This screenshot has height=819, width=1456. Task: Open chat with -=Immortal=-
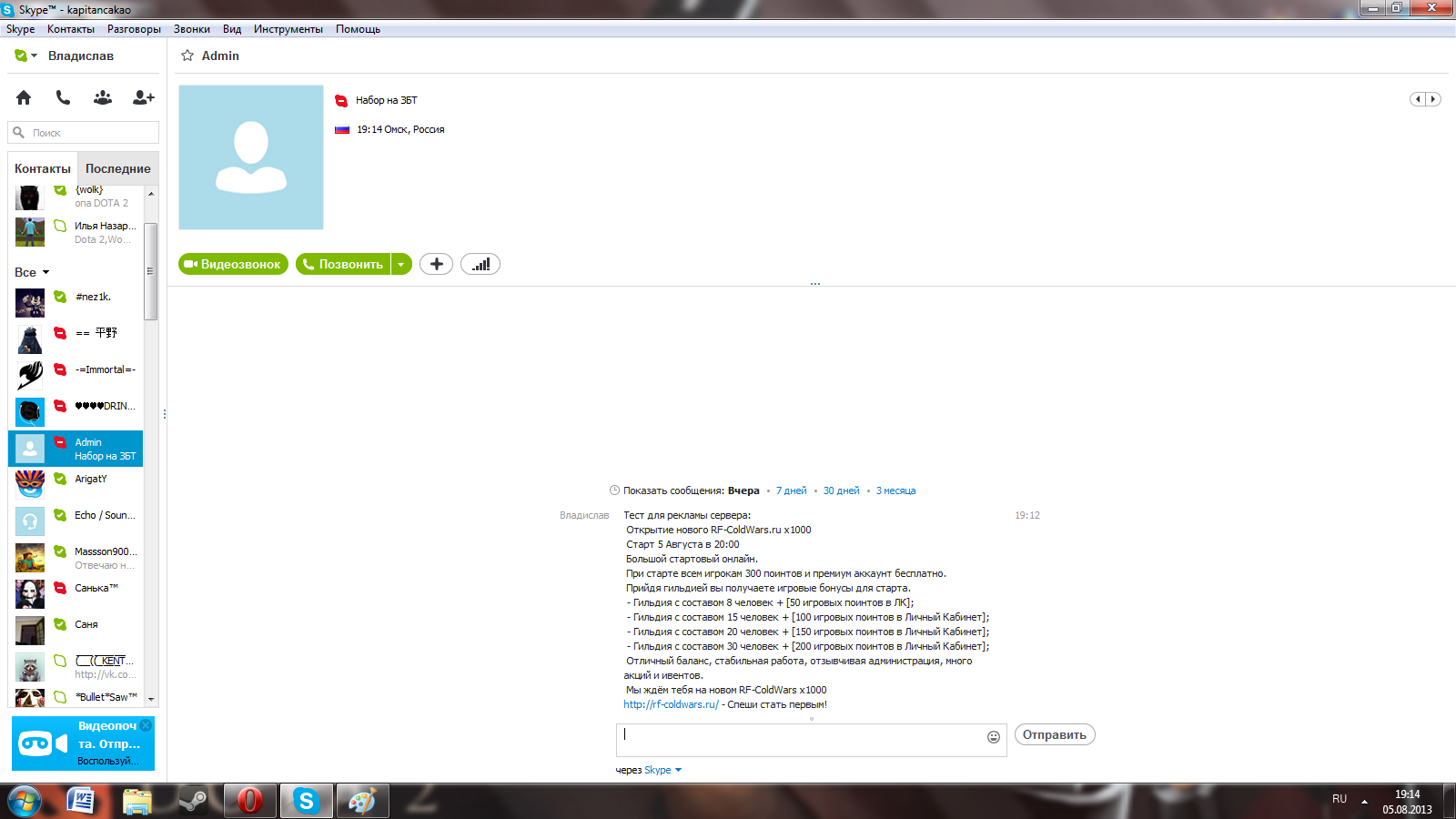[x=76, y=375]
